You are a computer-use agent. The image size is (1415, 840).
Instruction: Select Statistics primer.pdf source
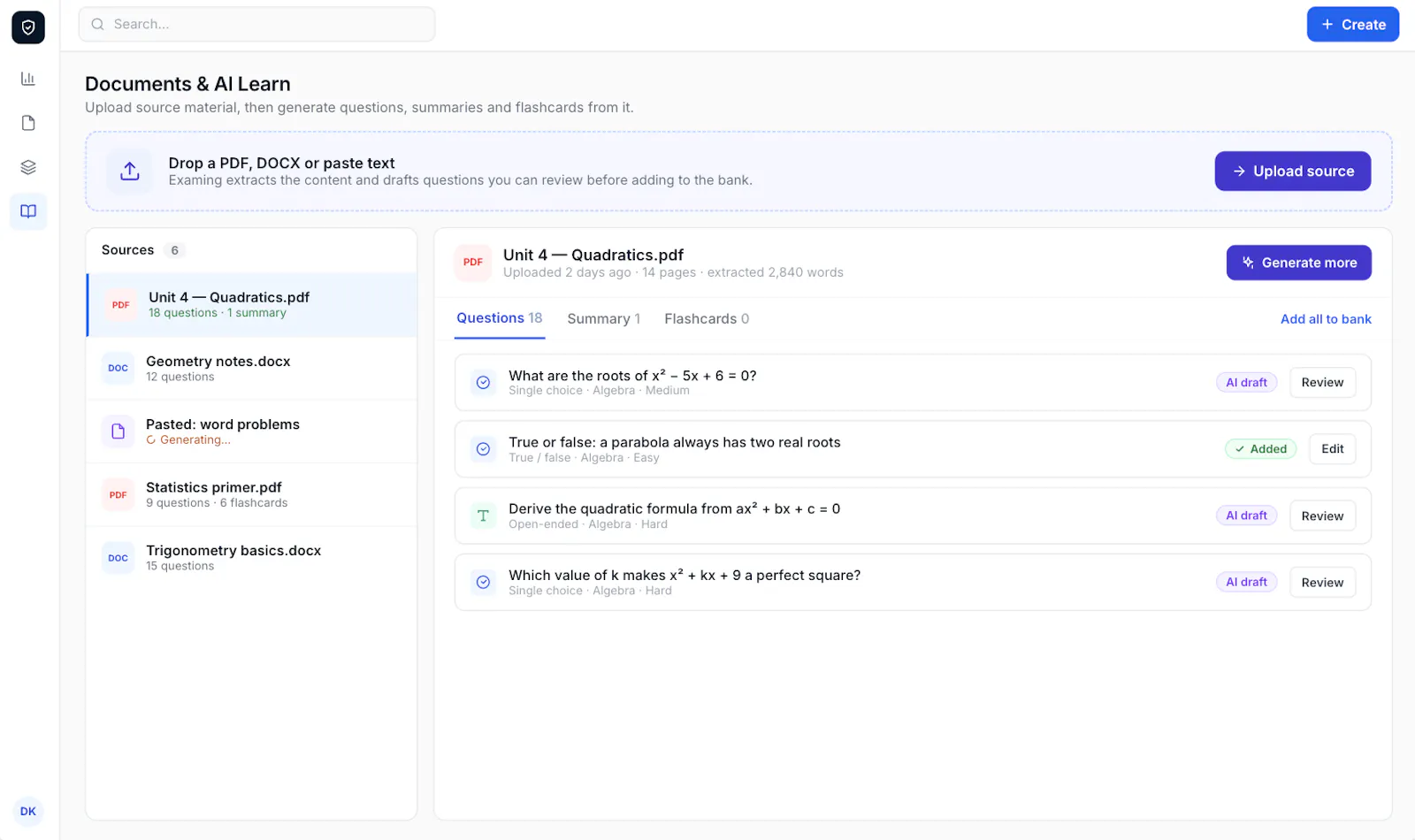[x=252, y=495]
